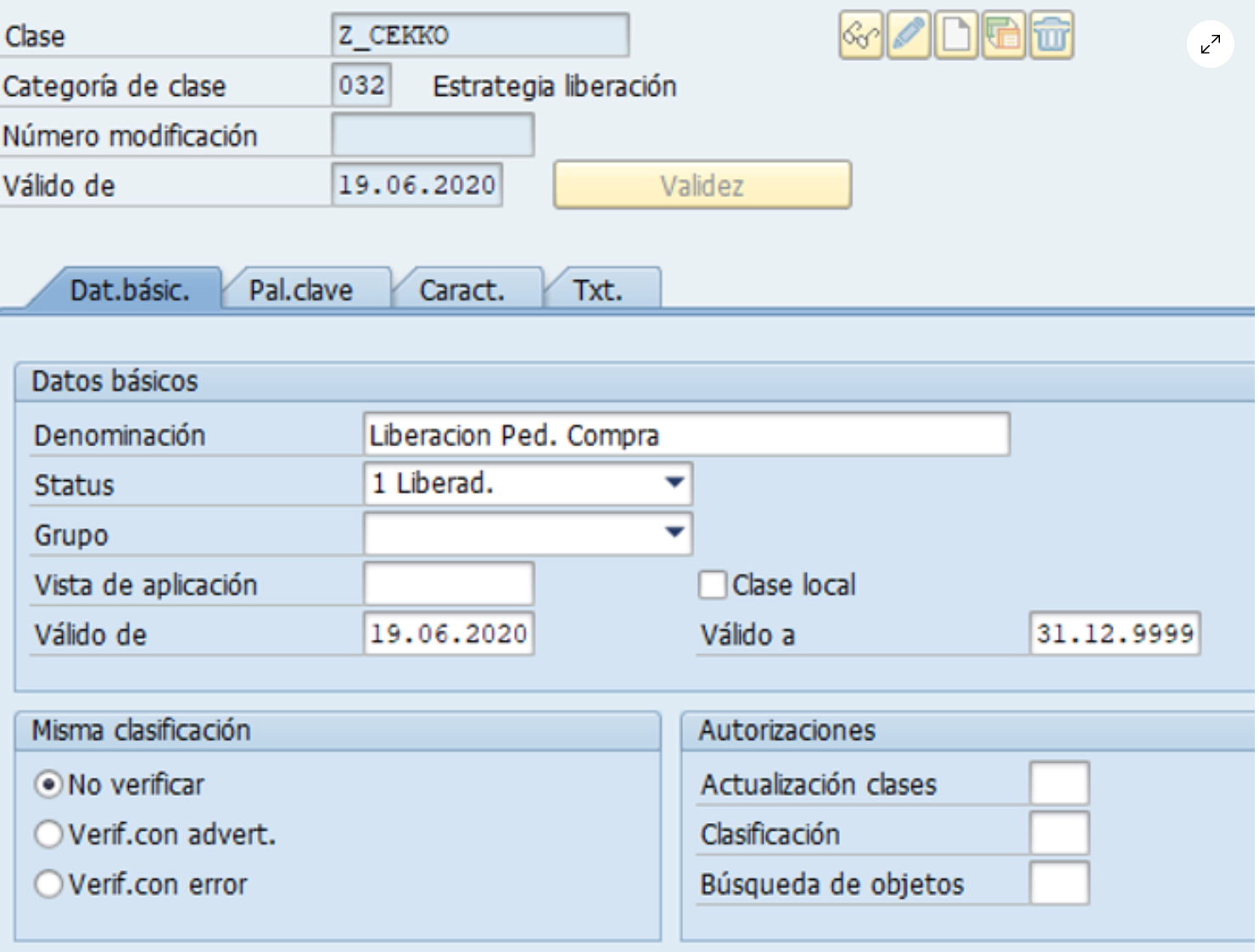Choose the Verif.con error option
Image resolution: width=1259 pixels, height=952 pixels.
[x=48, y=885]
